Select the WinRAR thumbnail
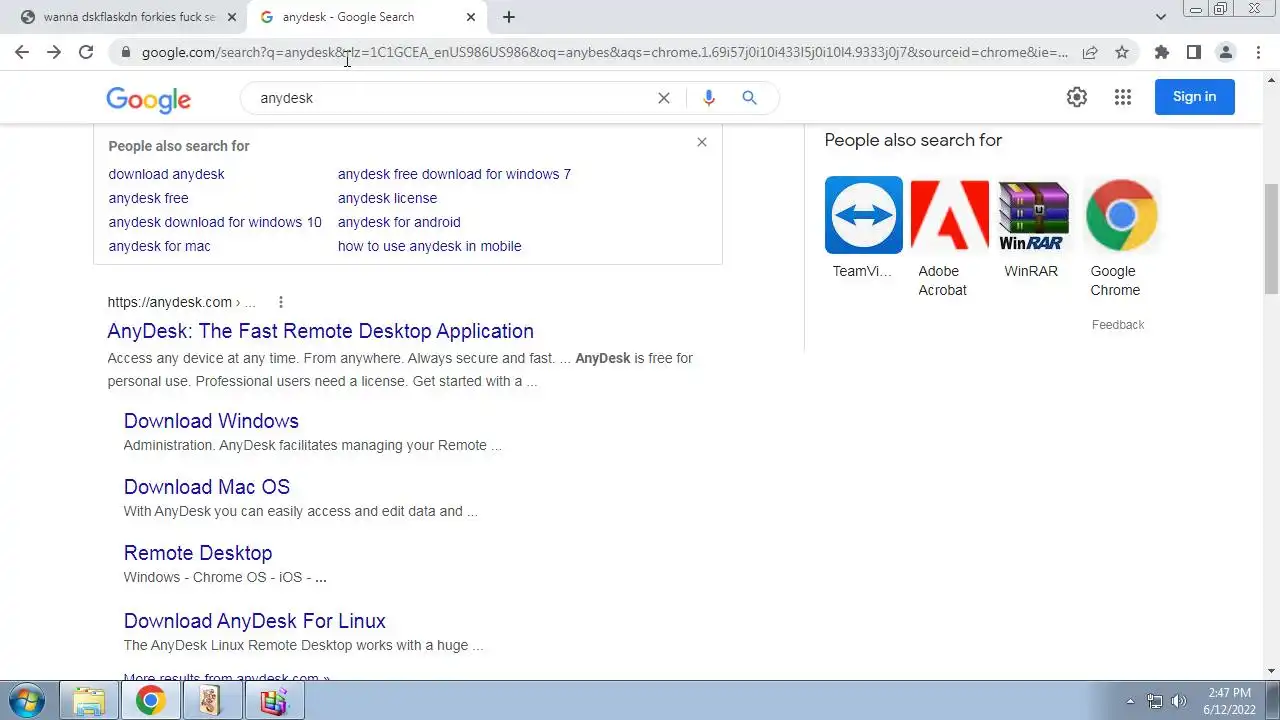 pos(1034,215)
